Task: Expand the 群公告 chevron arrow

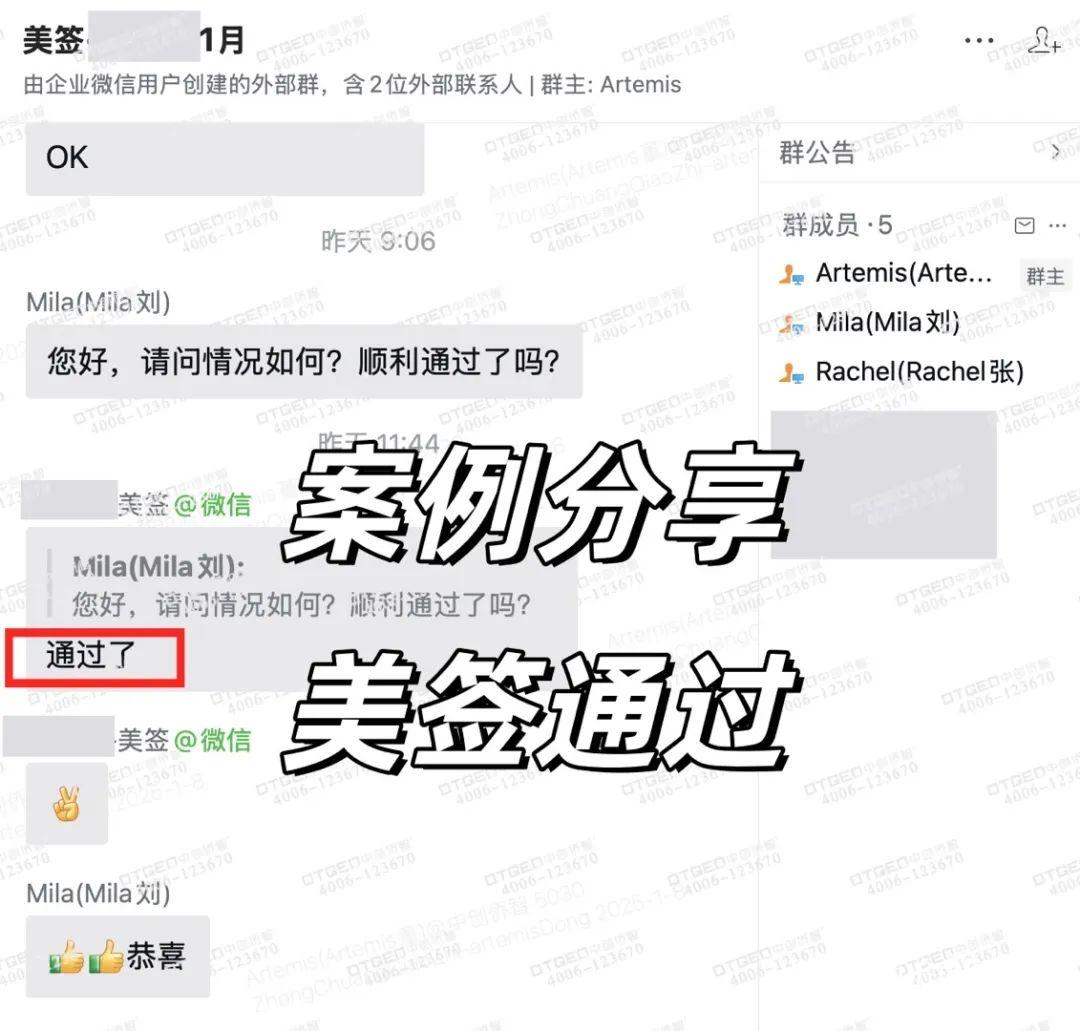Action: coord(1055,152)
